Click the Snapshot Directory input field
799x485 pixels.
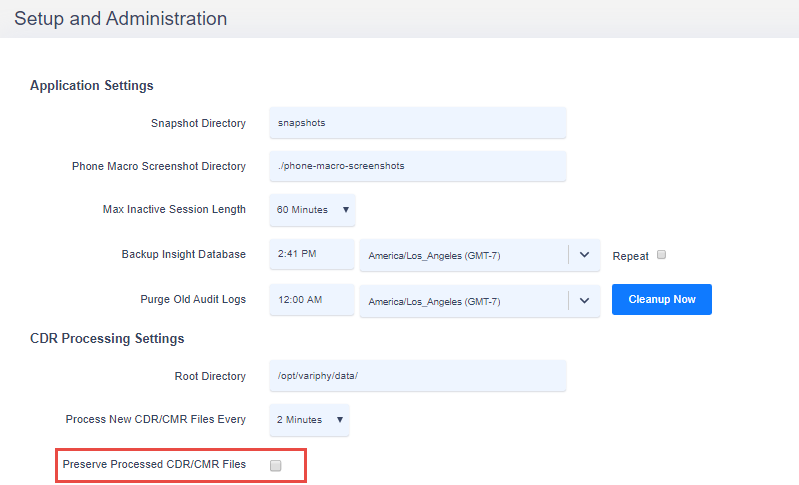417,123
